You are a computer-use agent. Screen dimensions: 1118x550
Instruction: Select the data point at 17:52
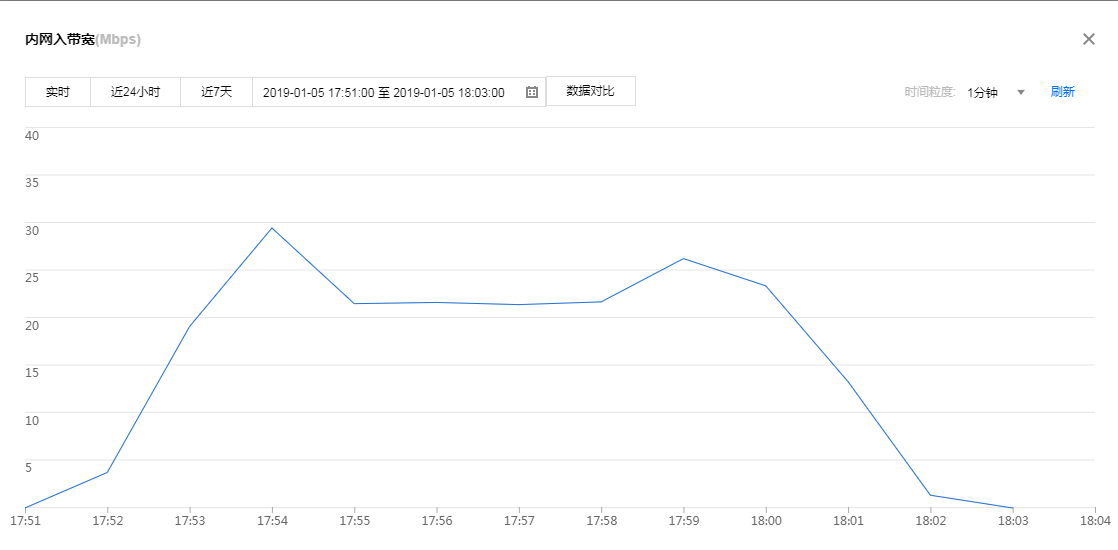point(107,472)
